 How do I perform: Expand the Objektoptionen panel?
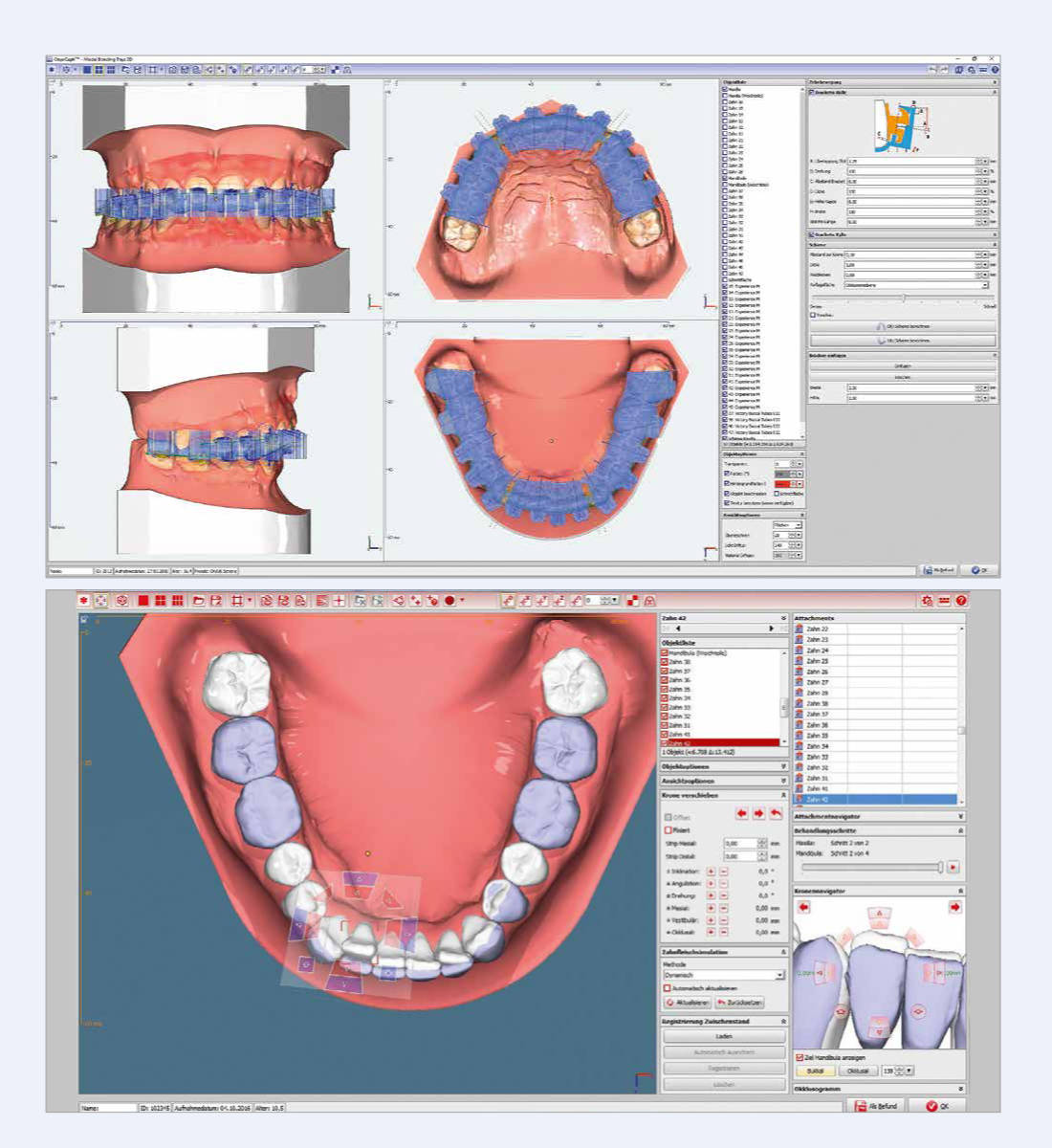pos(783,766)
